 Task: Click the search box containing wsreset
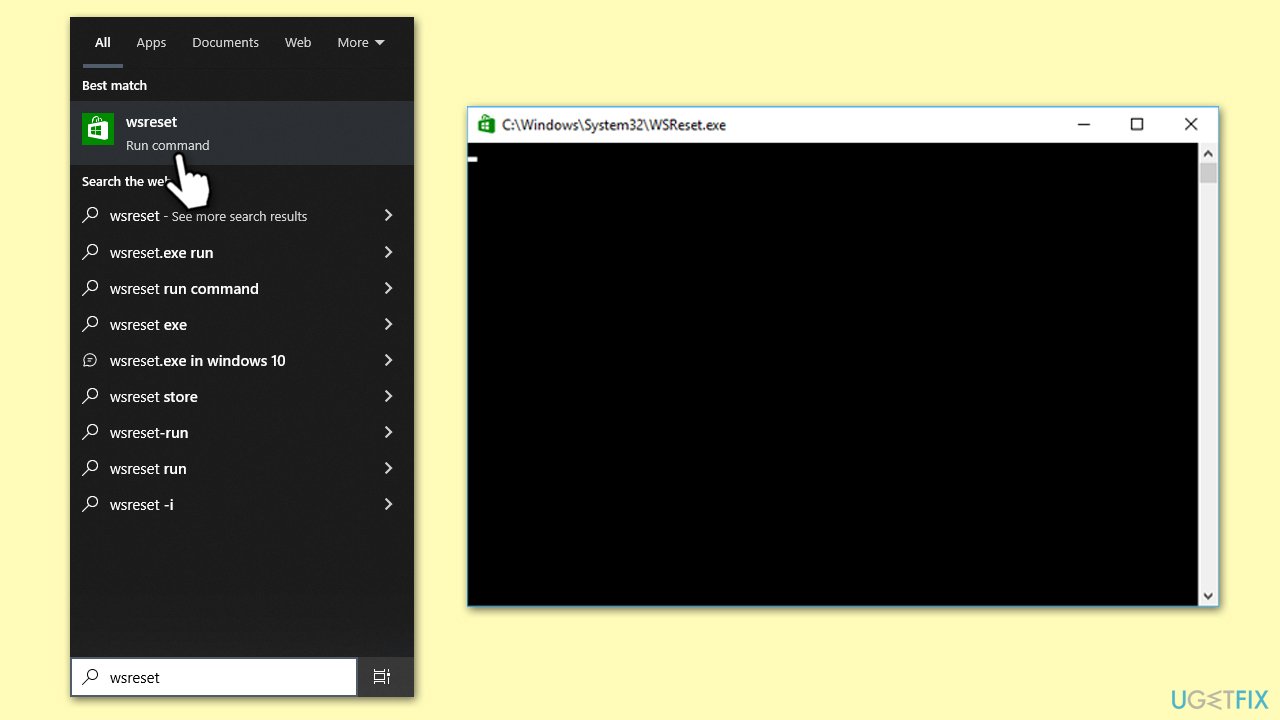(x=214, y=677)
